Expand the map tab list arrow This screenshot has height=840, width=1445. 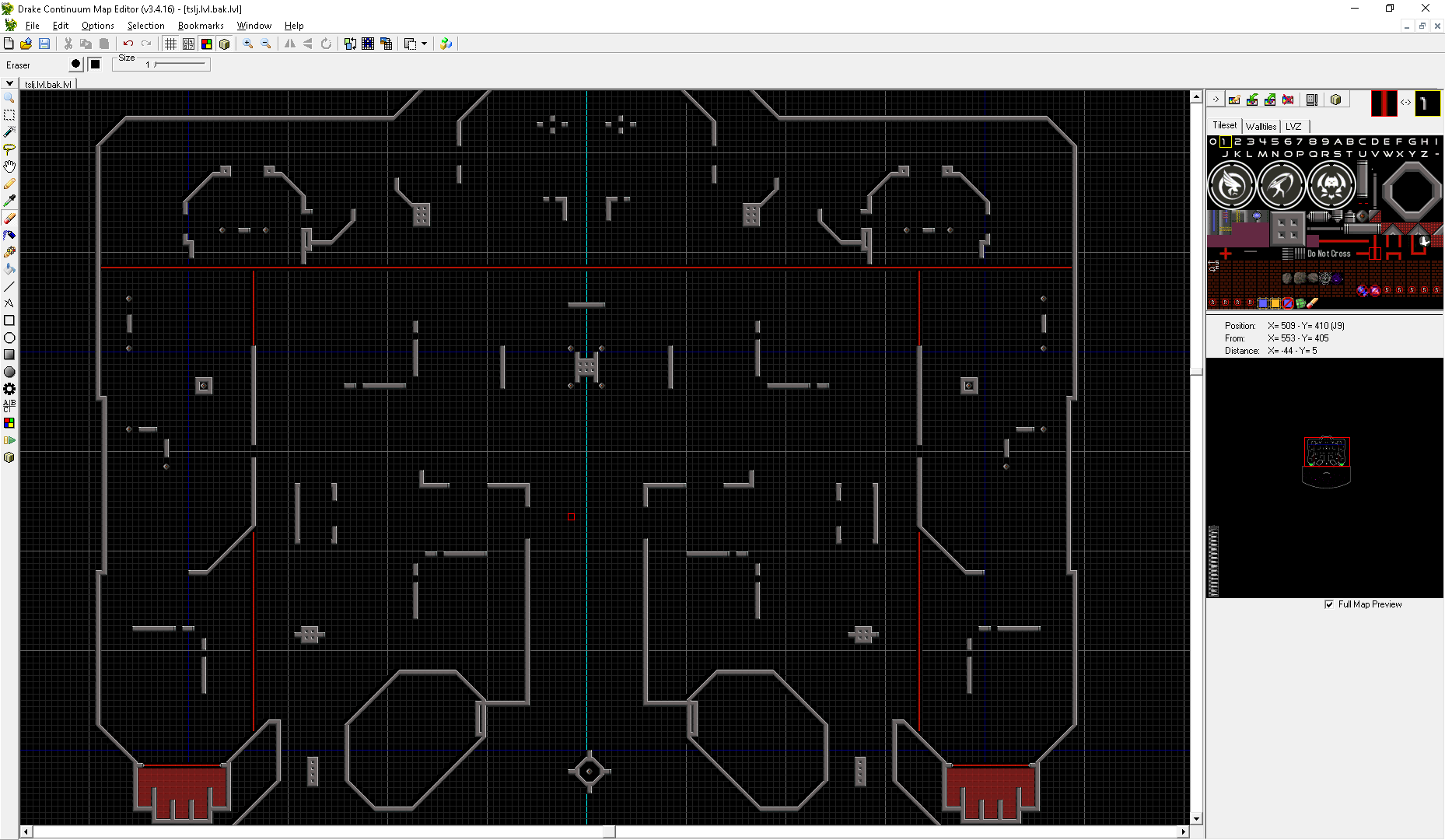[9, 83]
